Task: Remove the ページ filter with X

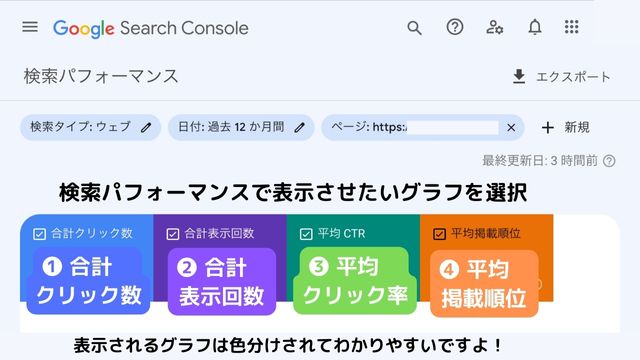Action: point(511,128)
